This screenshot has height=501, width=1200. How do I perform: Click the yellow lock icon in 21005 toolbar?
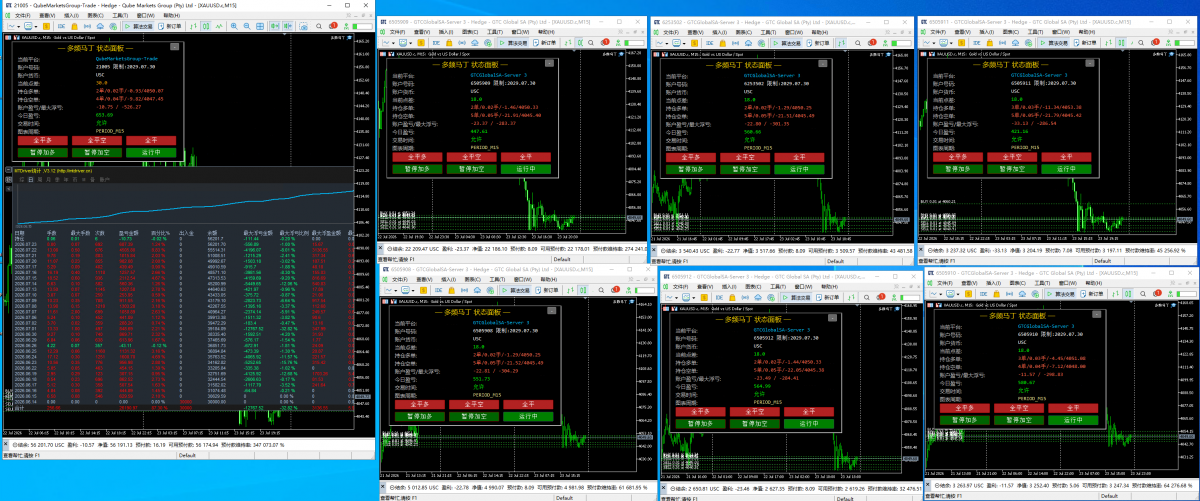[74, 26]
